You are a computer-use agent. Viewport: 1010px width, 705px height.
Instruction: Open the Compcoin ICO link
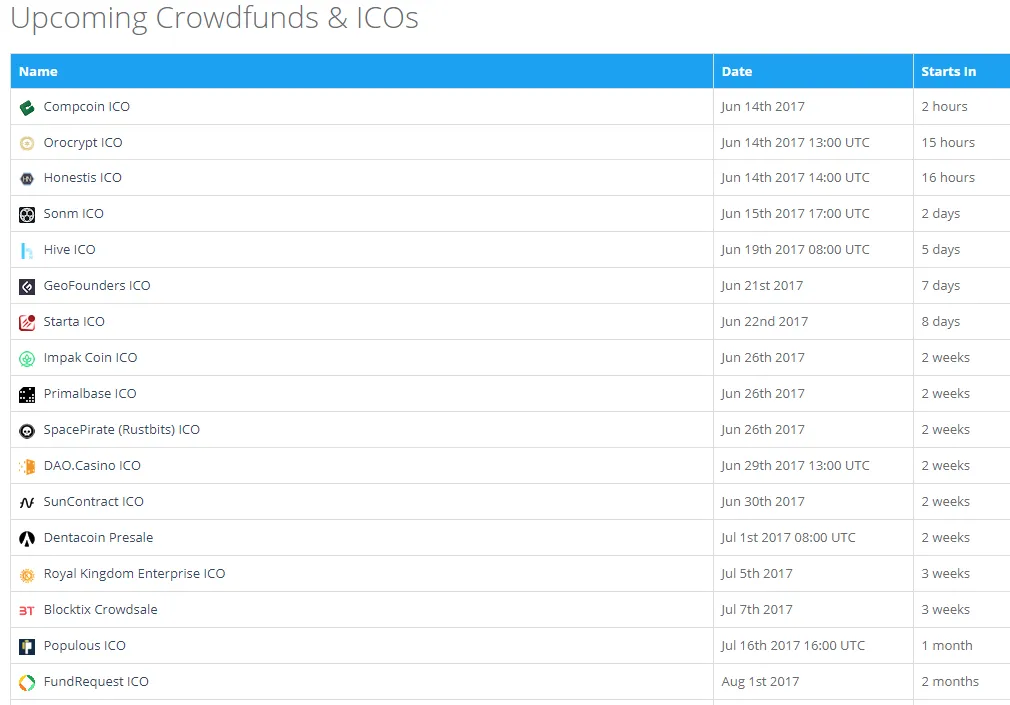click(x=86, y=106)
